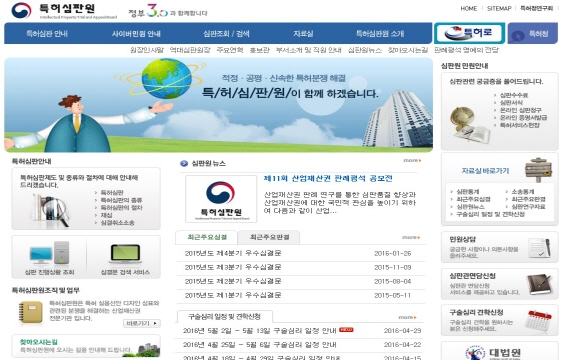Open the 특허심판원 소개 main menu
Image resolution: width=567 pixels, height=360 pixels.
380,34
